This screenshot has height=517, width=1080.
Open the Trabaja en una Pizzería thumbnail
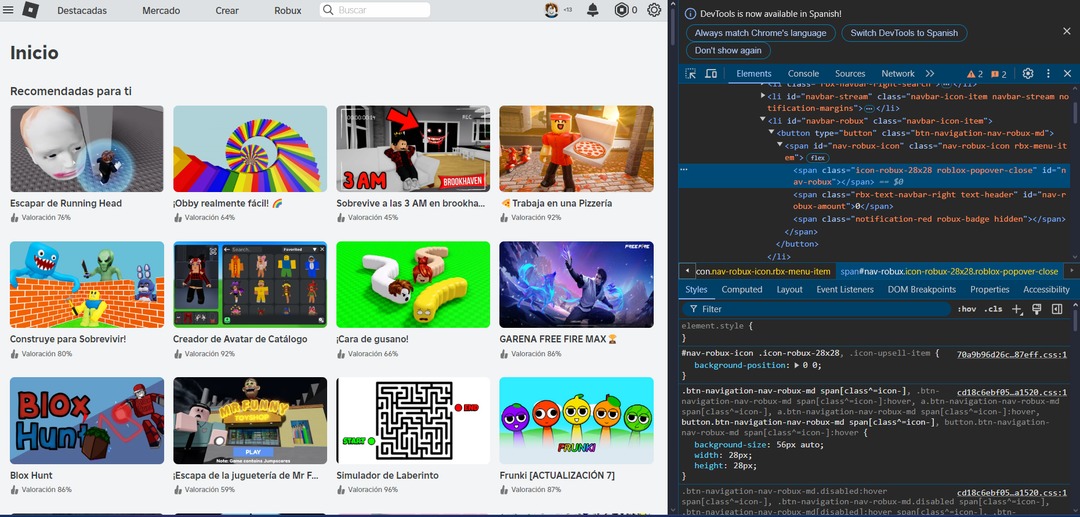pos(577,149)
